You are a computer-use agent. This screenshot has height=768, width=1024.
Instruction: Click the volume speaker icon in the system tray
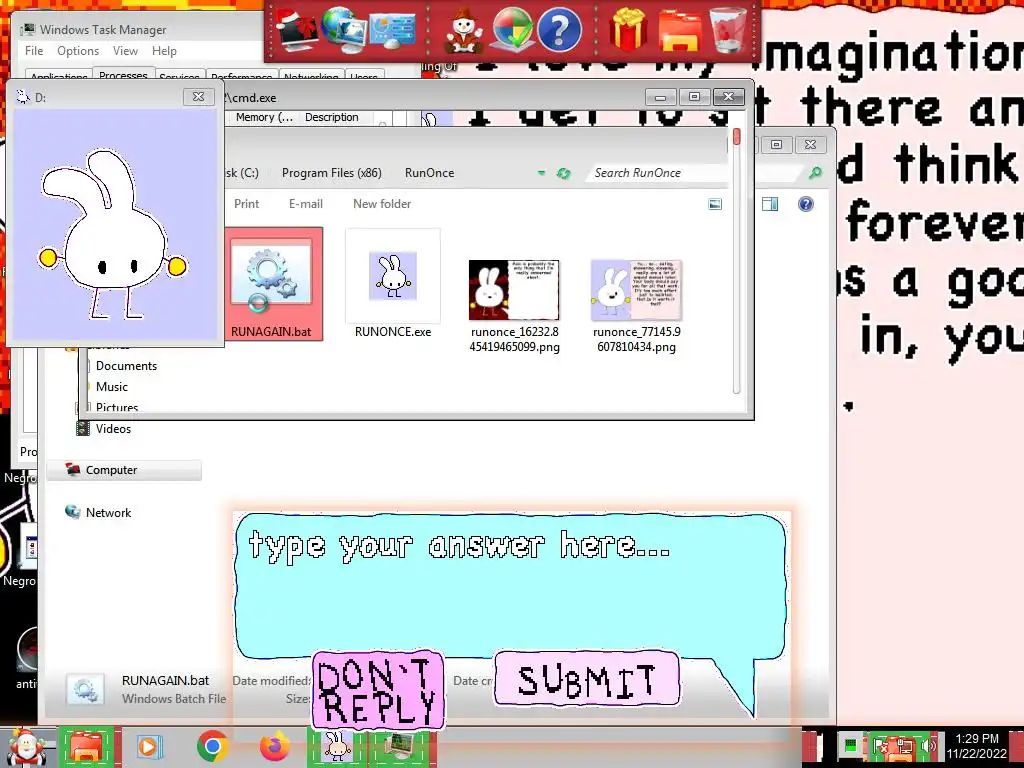[x=927, y=746]
